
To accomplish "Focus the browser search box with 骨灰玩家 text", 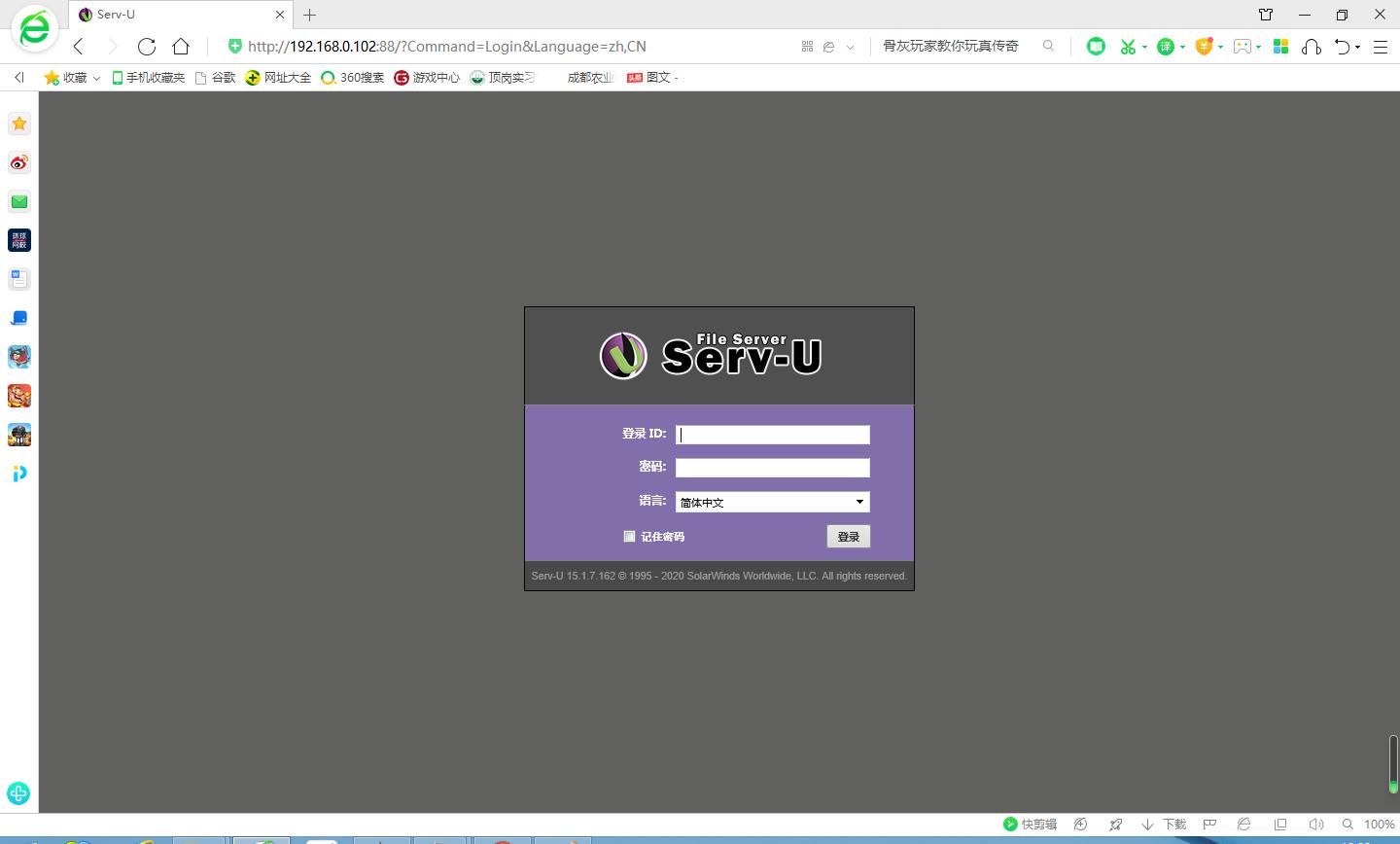I will tap(951, 46).
